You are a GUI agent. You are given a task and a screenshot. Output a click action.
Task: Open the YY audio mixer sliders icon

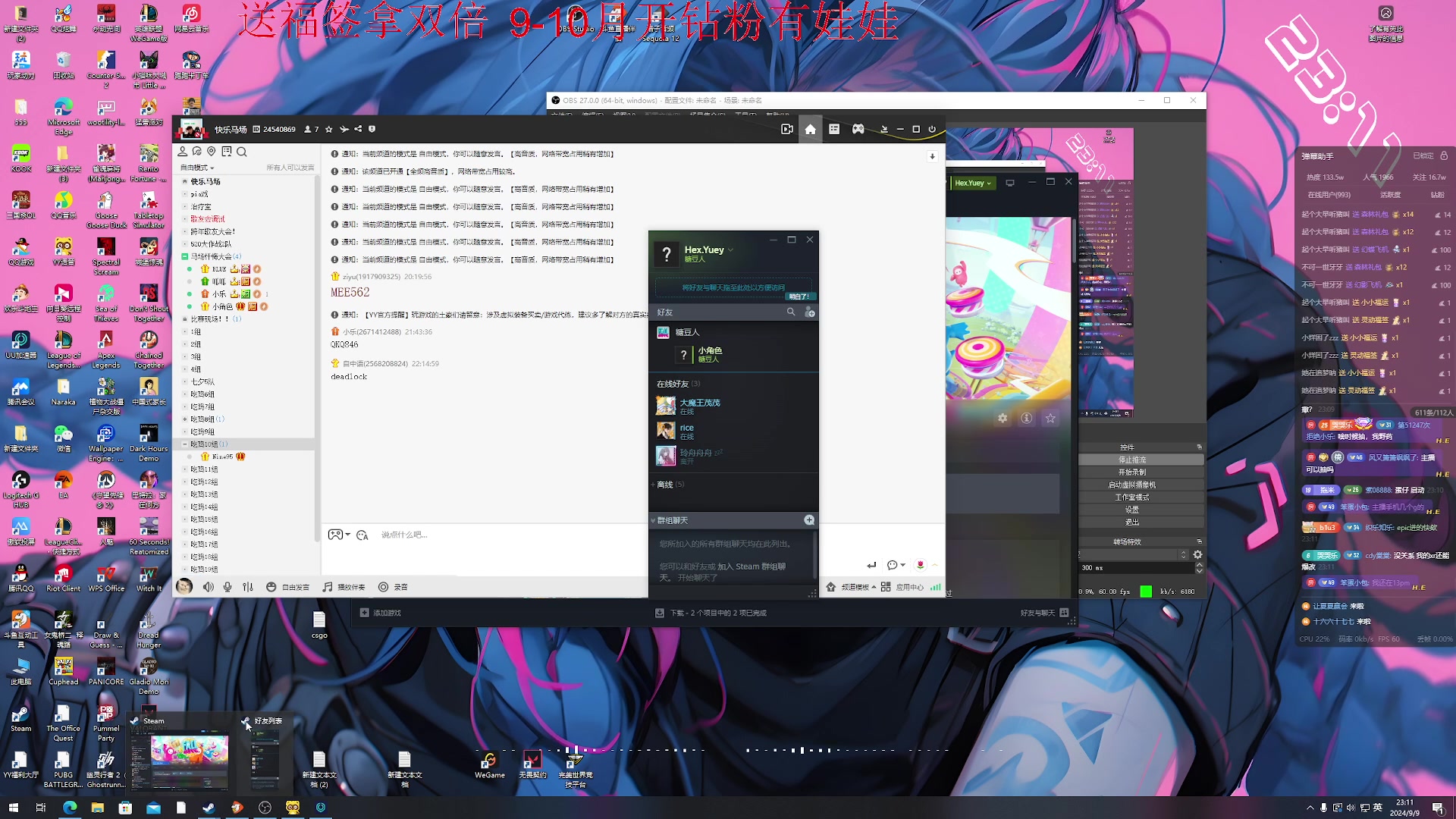(248, 587)
